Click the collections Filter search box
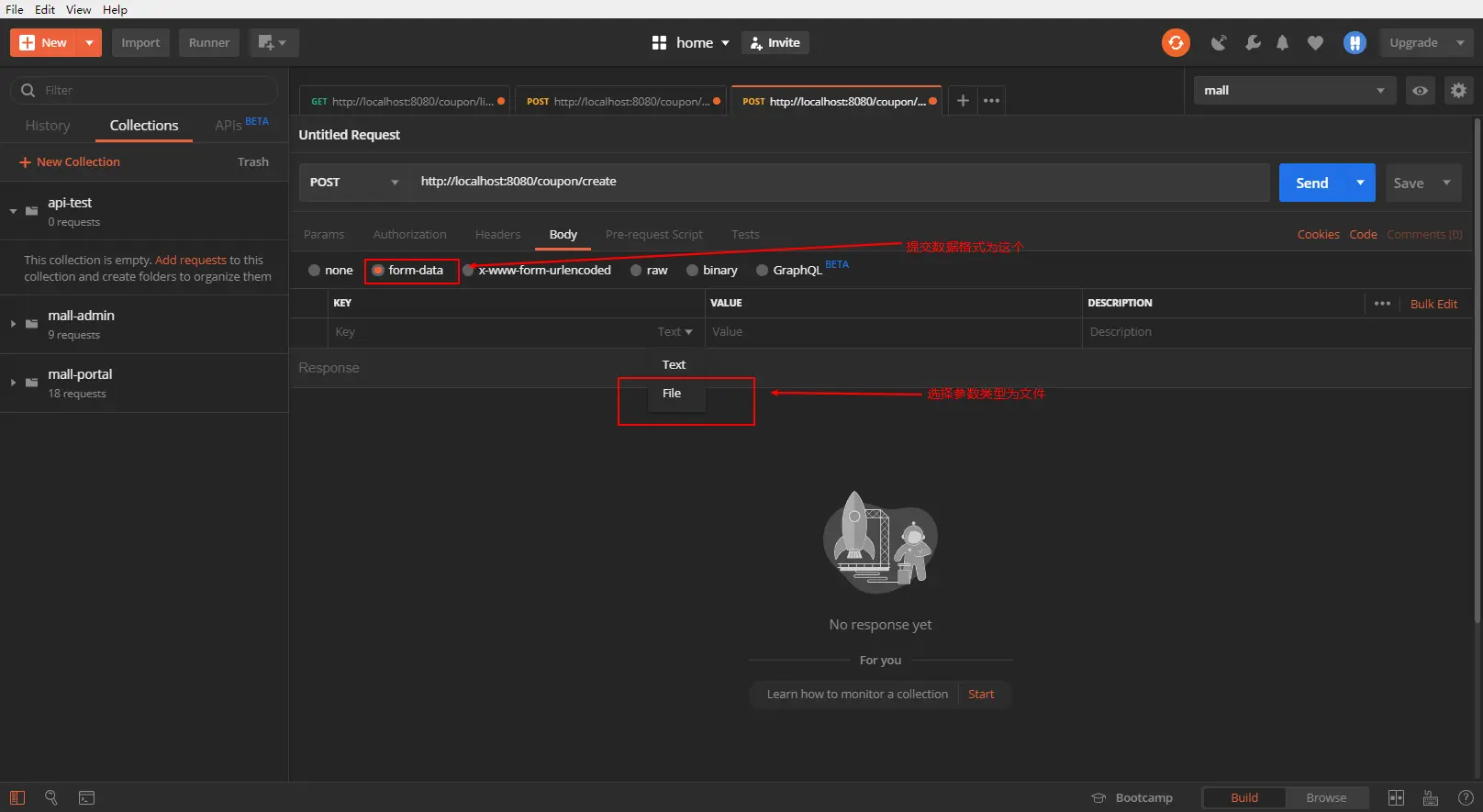 144,90
